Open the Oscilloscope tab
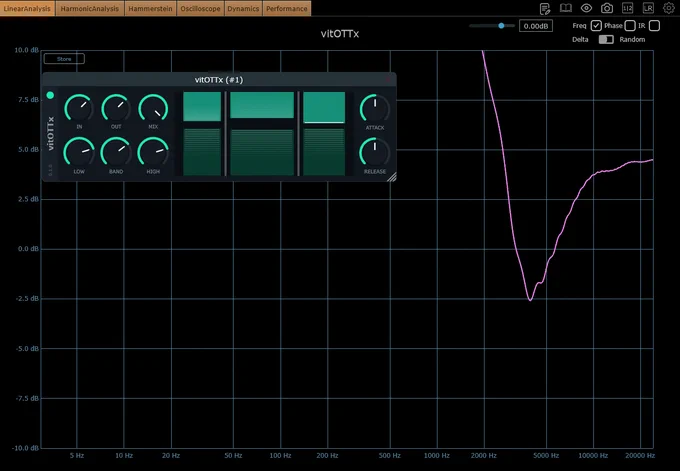This screenshot has width=680, height=471. pyautogui.click(x=200, y=8)
